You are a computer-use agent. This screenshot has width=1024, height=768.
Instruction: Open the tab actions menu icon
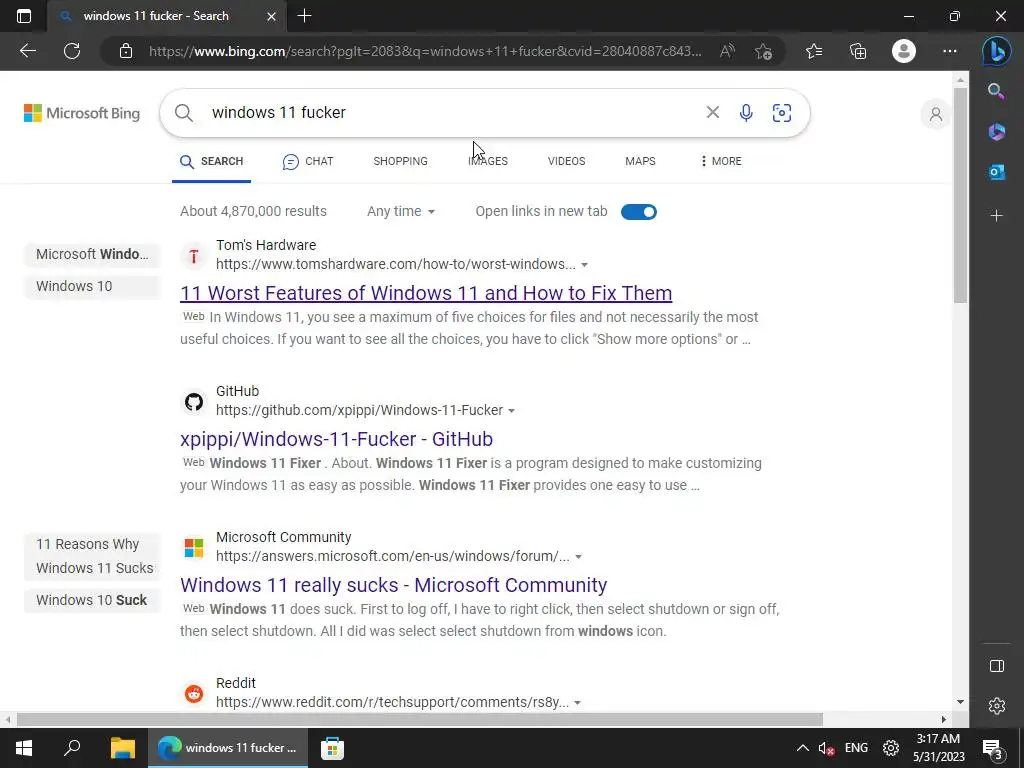pyautogui.click(x=24, y=16)
